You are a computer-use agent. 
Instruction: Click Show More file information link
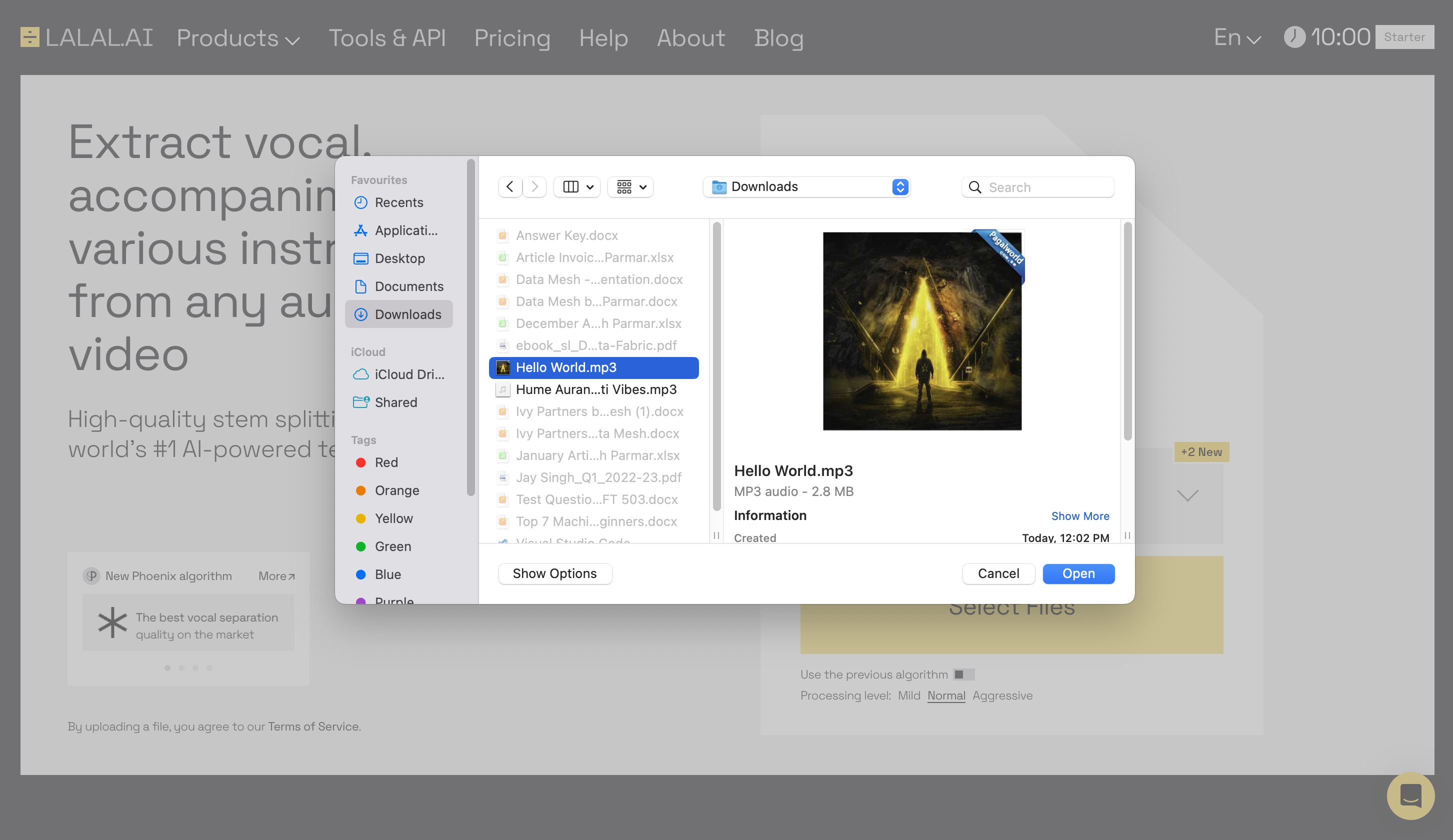point(1079,515)
